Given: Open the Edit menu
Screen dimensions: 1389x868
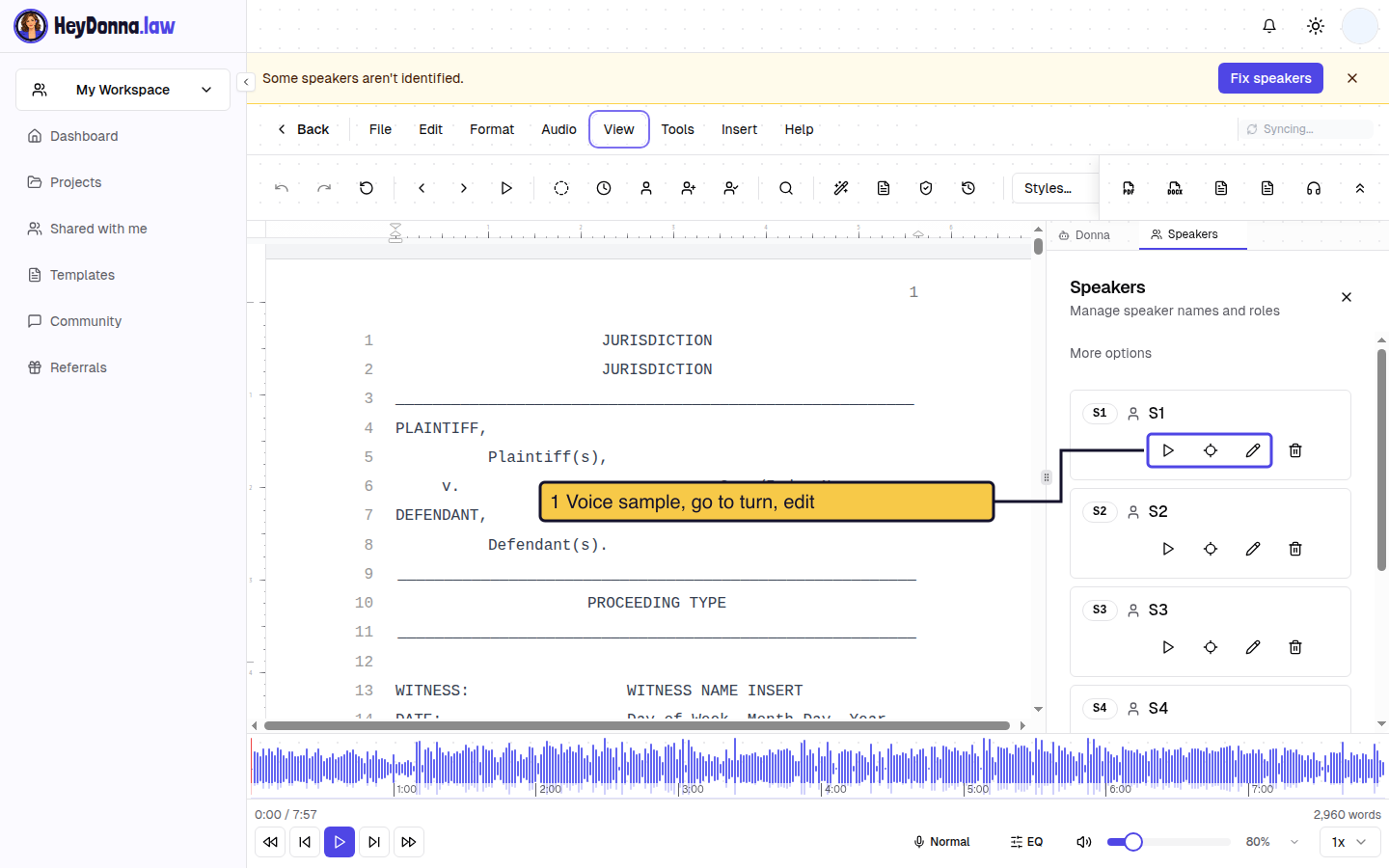Looking at the screenshot, I should click(430, 129).
